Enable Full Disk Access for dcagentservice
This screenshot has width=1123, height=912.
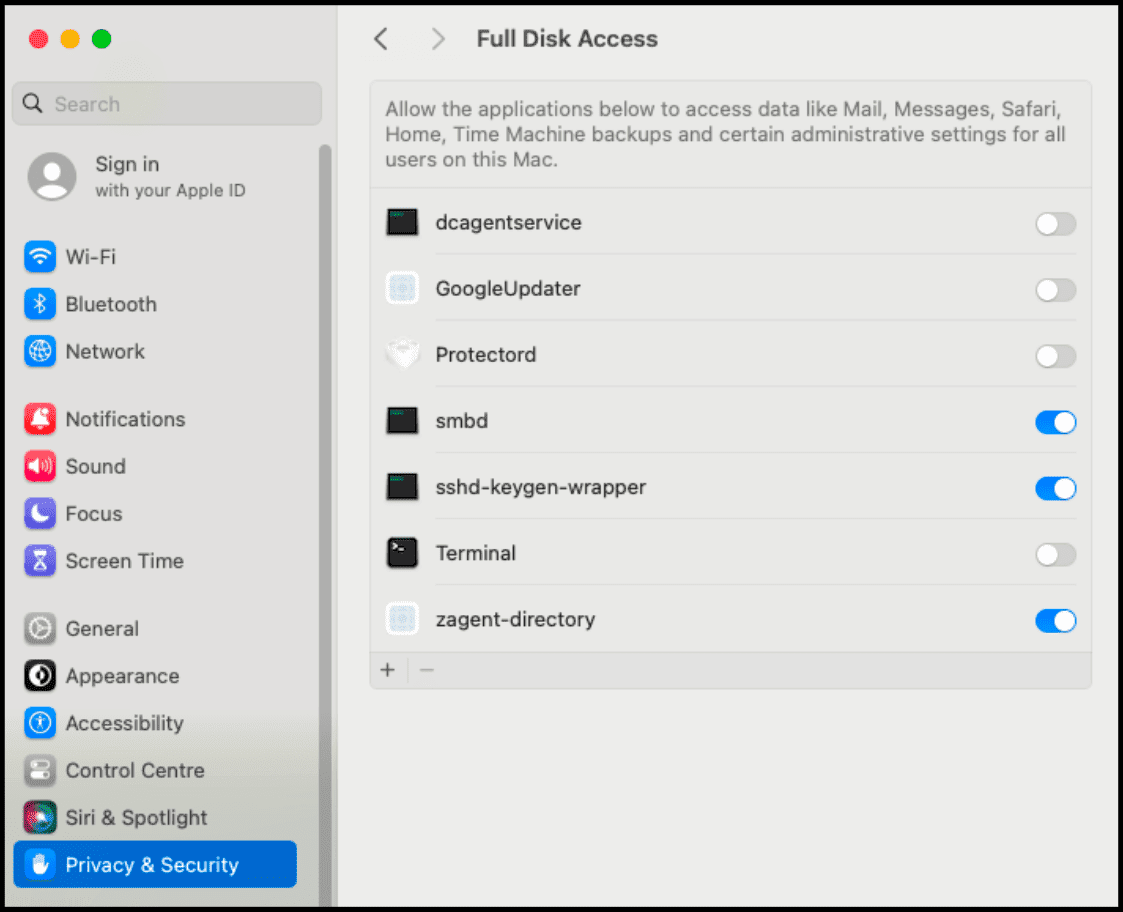pos(1055,224)
